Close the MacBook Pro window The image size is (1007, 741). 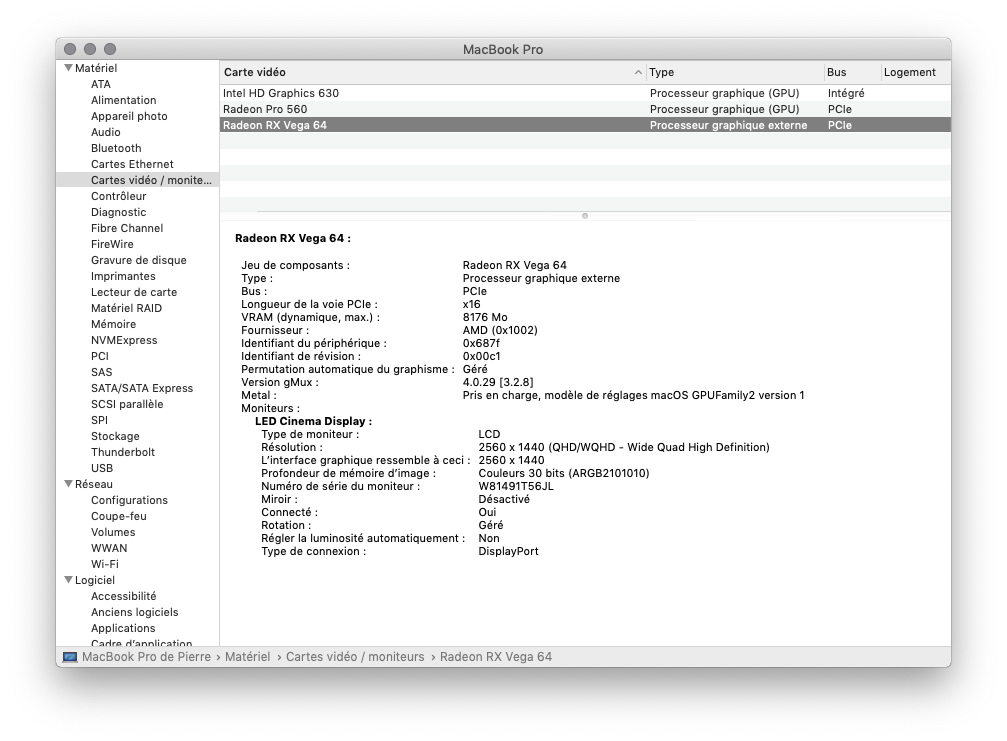click(x=70, y=49)
